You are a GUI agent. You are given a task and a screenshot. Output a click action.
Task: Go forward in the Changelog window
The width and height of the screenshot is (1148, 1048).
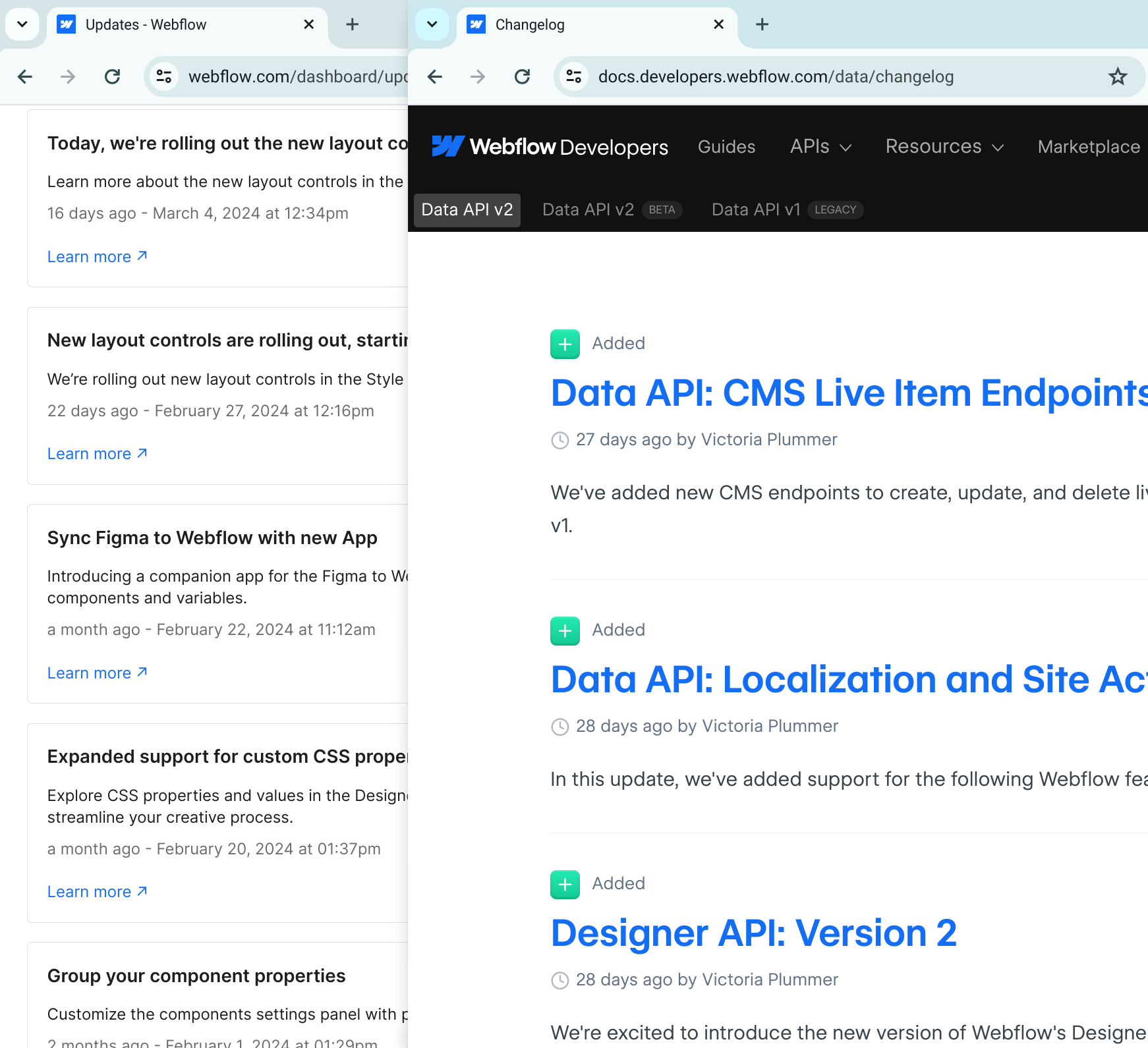(478, 77)
